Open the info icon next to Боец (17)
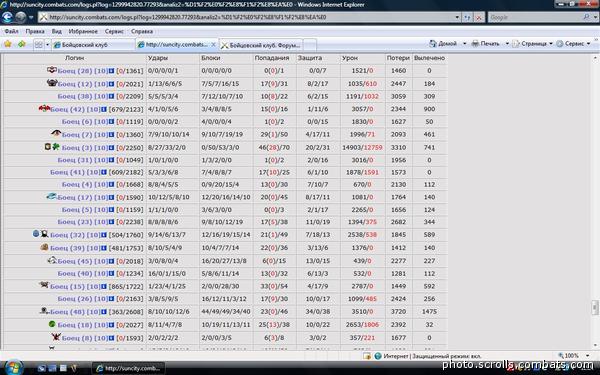The image size is (600, 375). click(x=111, y=197)
